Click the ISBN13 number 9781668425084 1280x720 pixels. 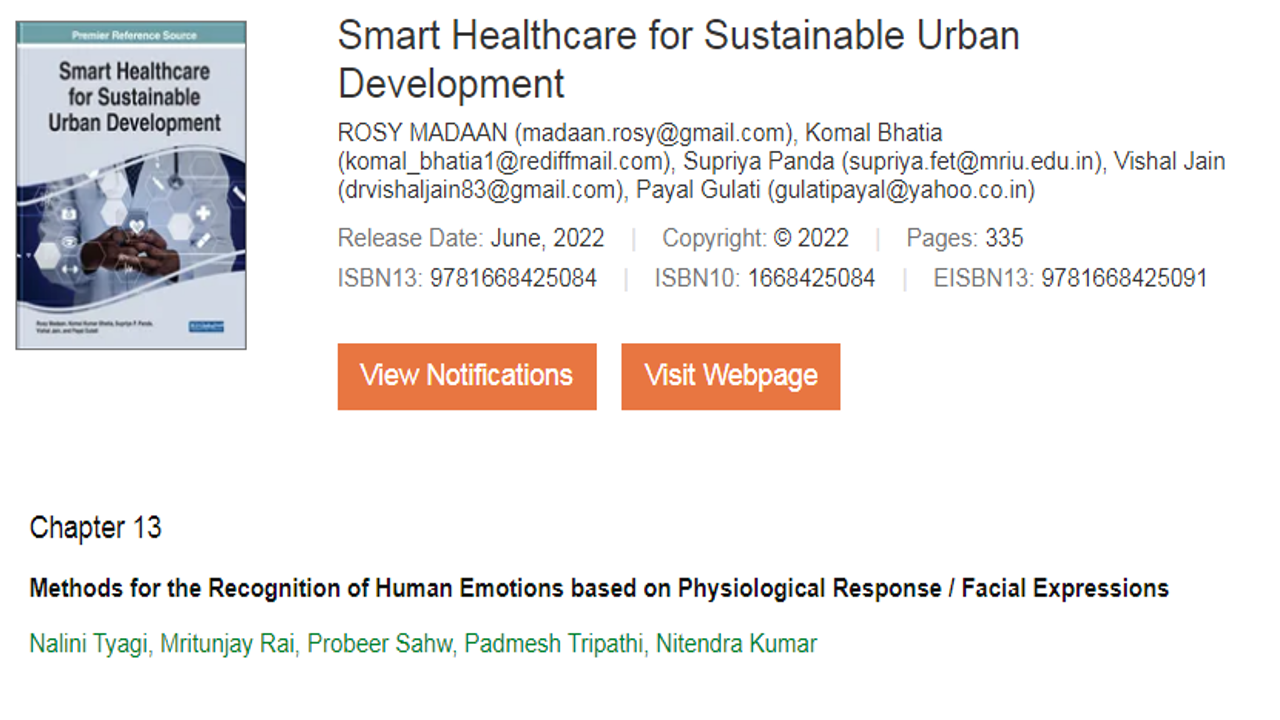pos(513,279)
